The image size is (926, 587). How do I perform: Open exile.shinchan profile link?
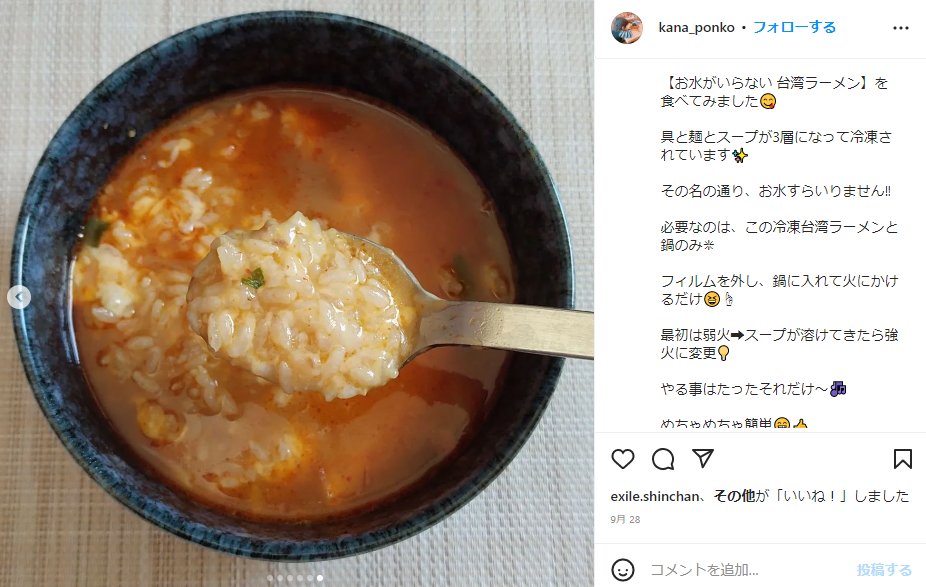[x=655, y=496]
